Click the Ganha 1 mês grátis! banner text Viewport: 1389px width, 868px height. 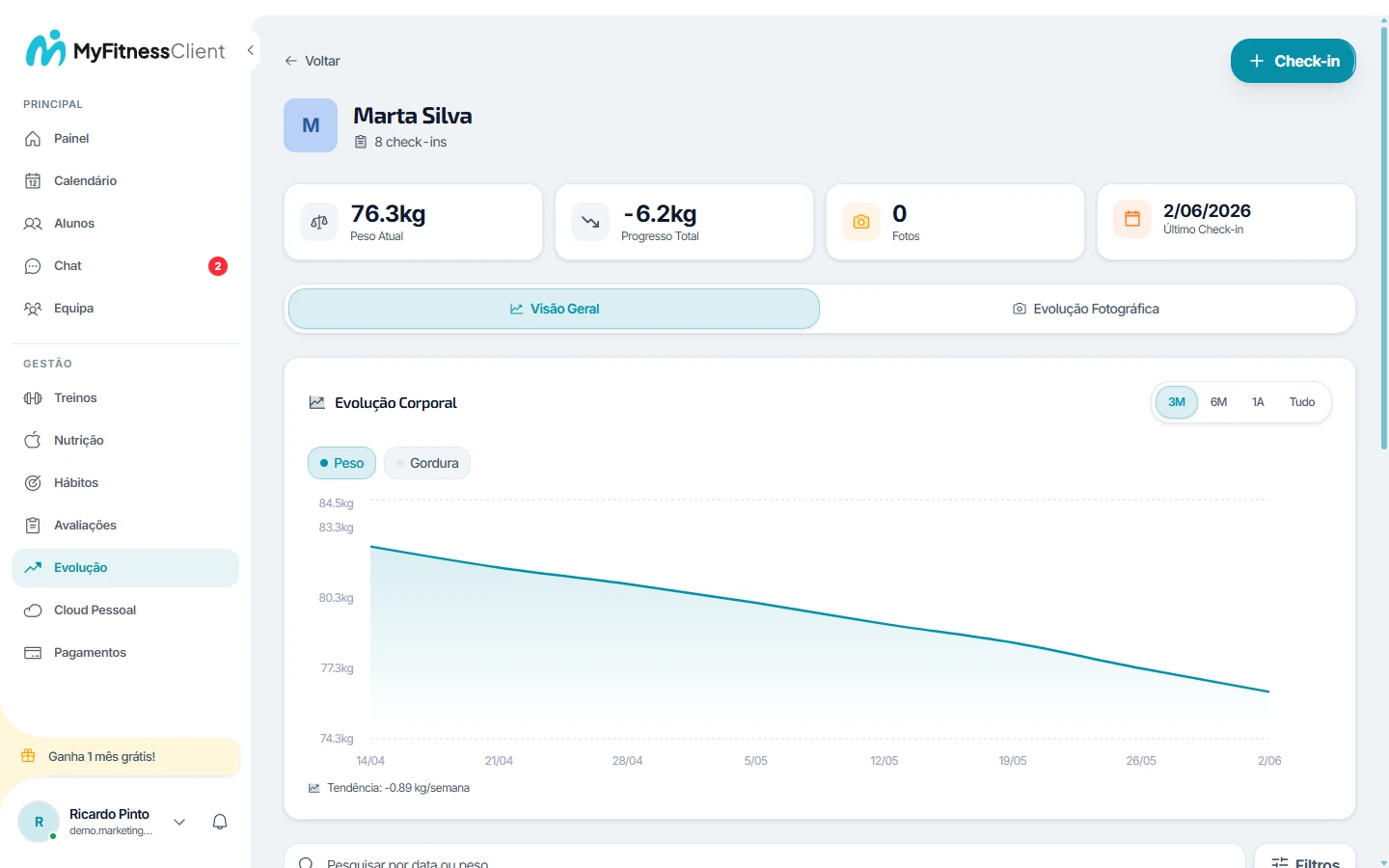(102, 757)
